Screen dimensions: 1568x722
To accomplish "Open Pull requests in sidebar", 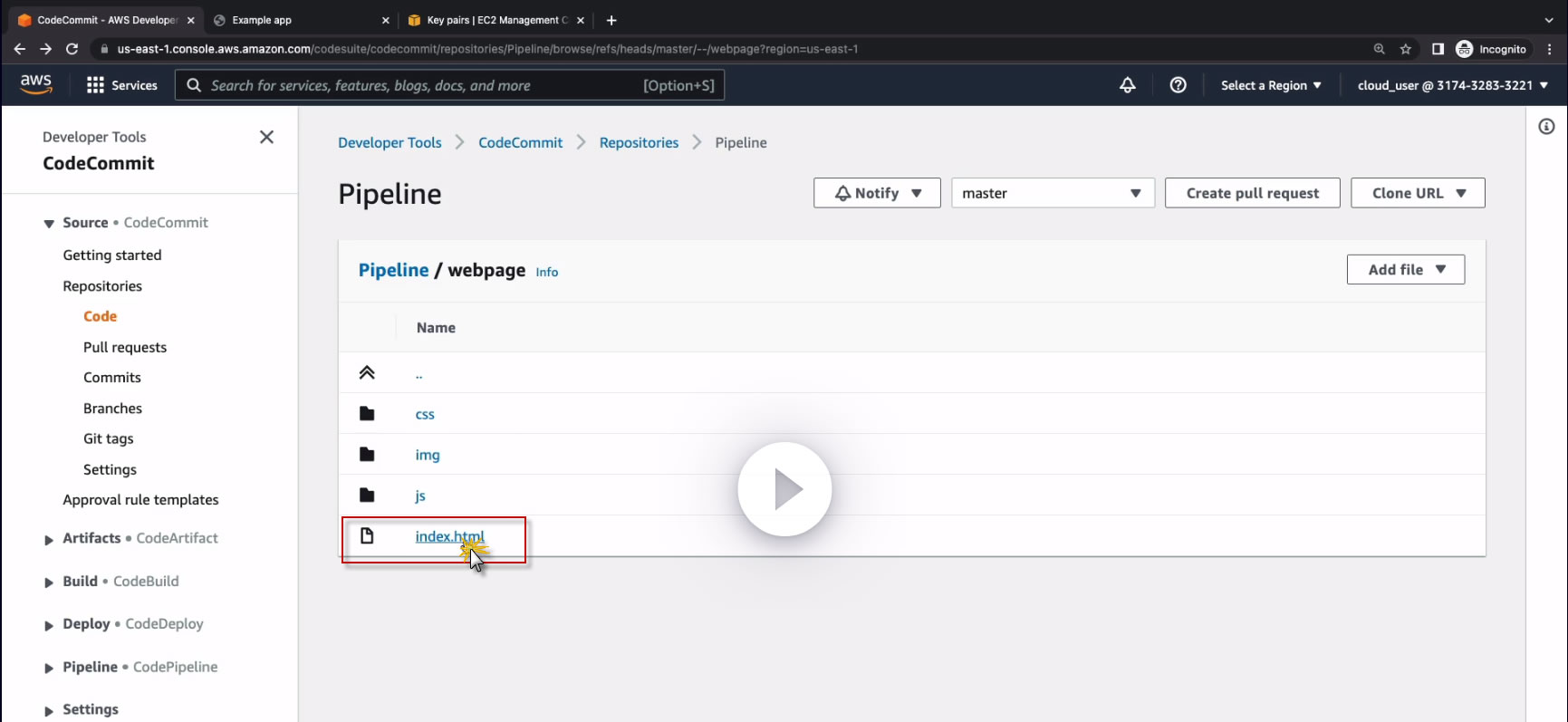I will [125, 347].
